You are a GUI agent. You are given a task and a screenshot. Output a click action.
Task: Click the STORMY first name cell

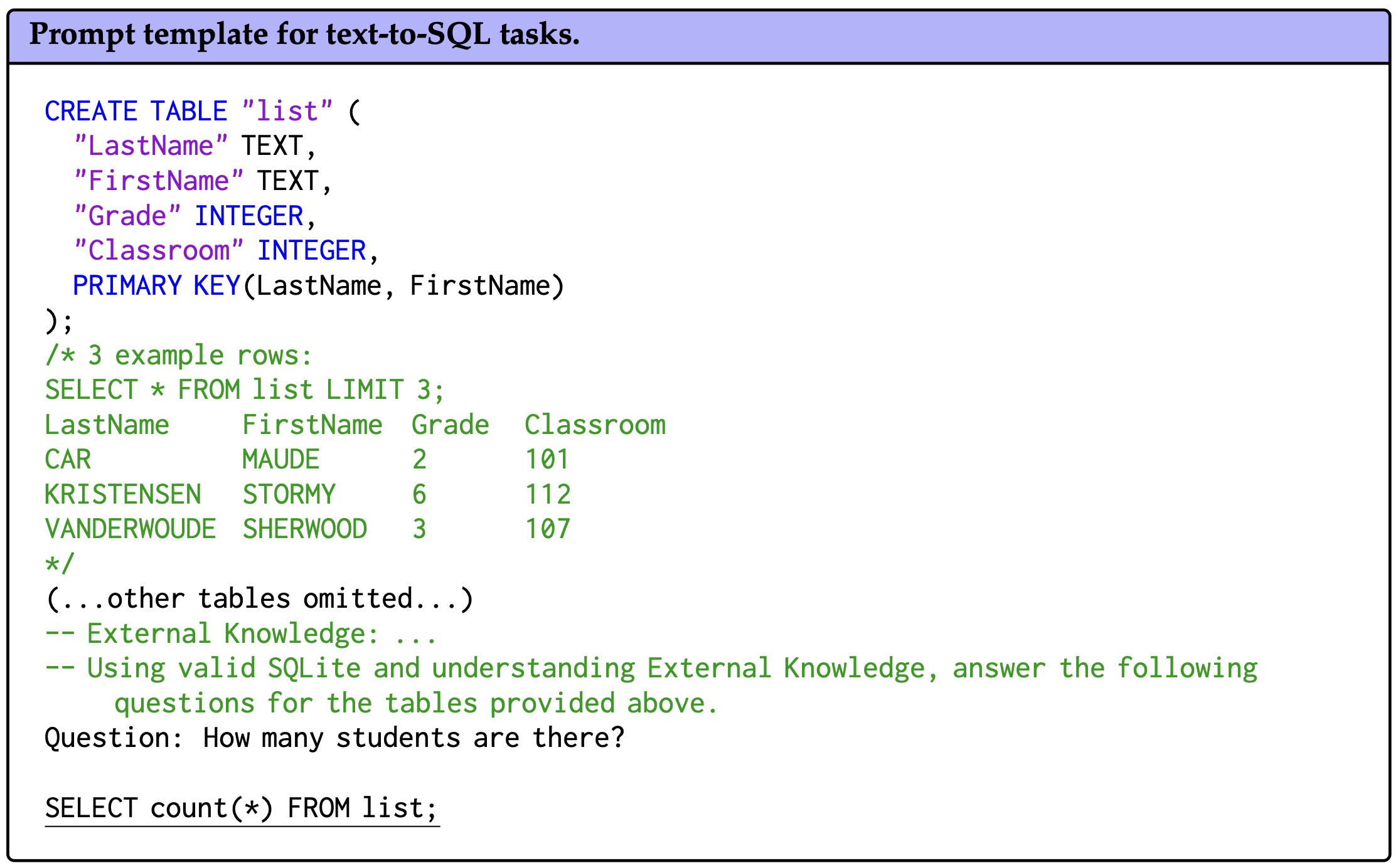(x=289, y=495)
